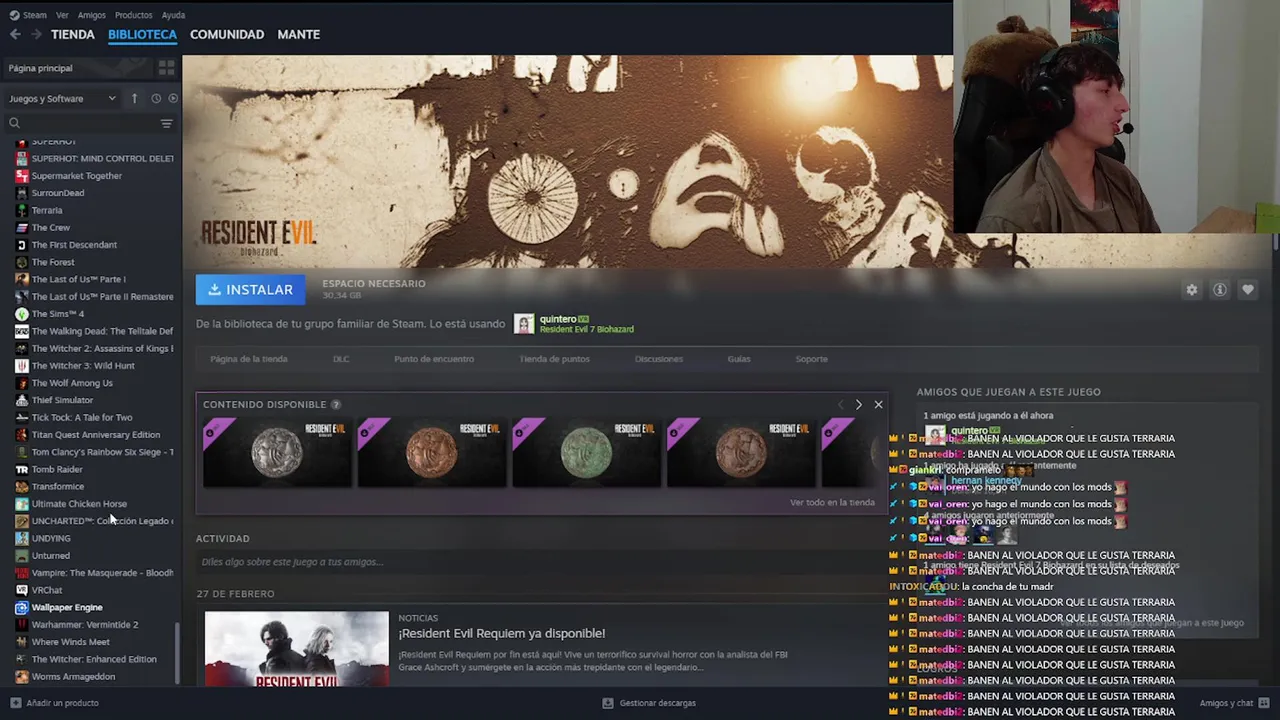Select Where Winds Meet
Screen dimensions: 1280x720
pyautogui.click(x=70, y=642)
